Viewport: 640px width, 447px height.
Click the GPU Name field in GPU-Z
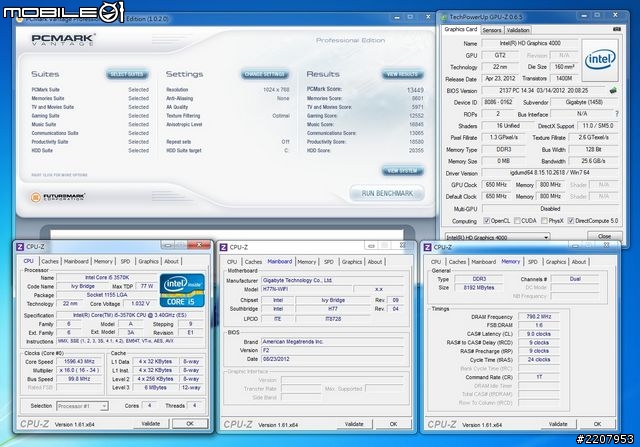click(x=530, y=43)
